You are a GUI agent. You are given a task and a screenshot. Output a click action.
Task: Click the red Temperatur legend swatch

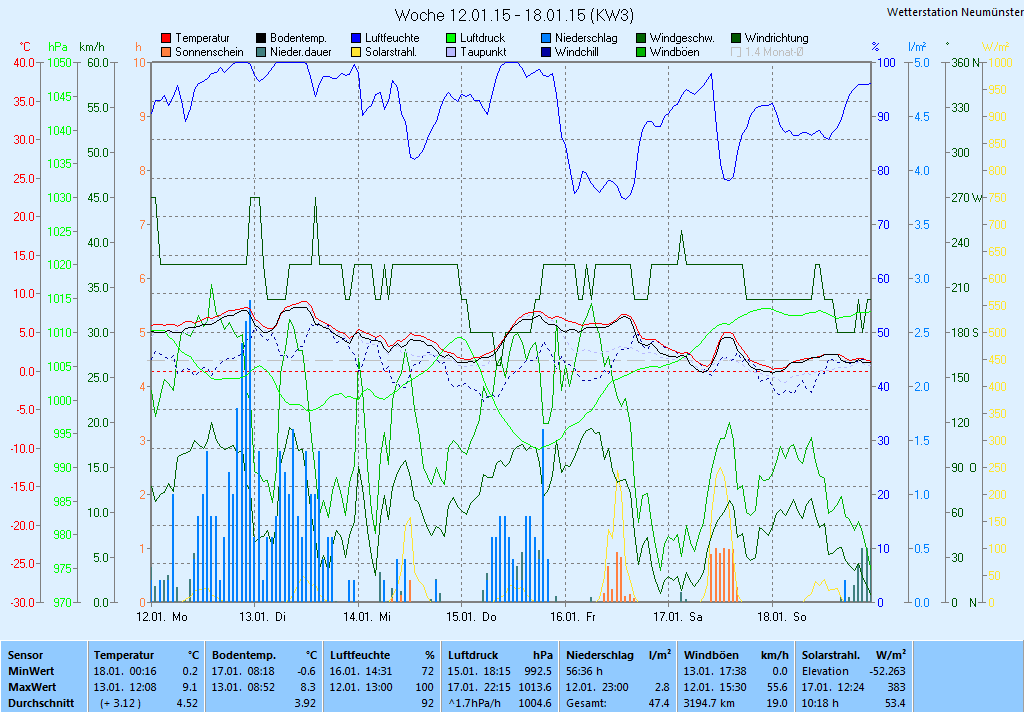point(166,39)
